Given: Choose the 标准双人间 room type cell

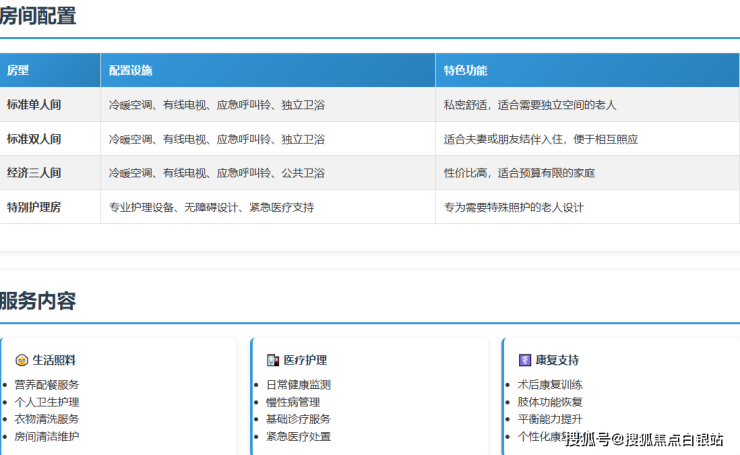Looking at the screenshot, I should tap(34, 139).
